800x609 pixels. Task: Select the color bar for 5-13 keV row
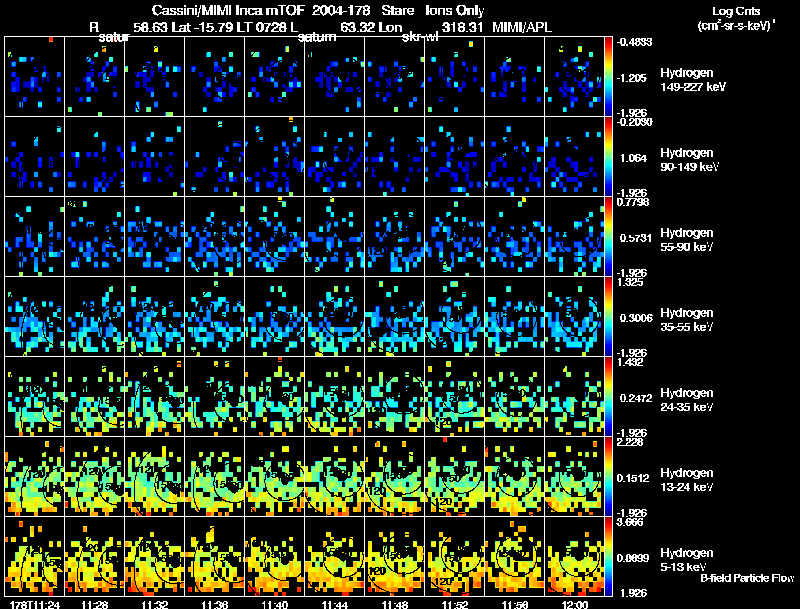[610, 556]
